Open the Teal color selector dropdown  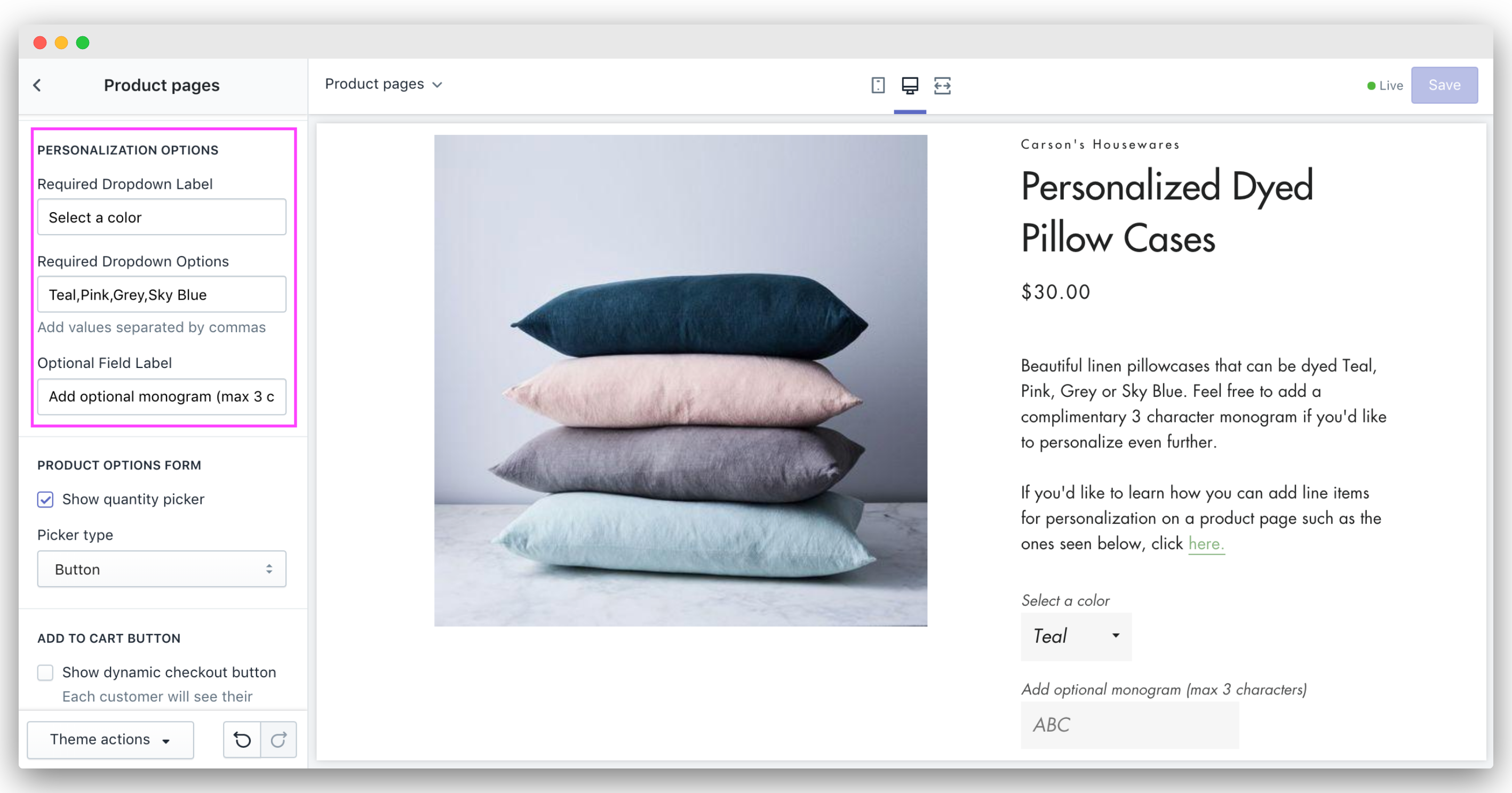[x=1076, y=636]
